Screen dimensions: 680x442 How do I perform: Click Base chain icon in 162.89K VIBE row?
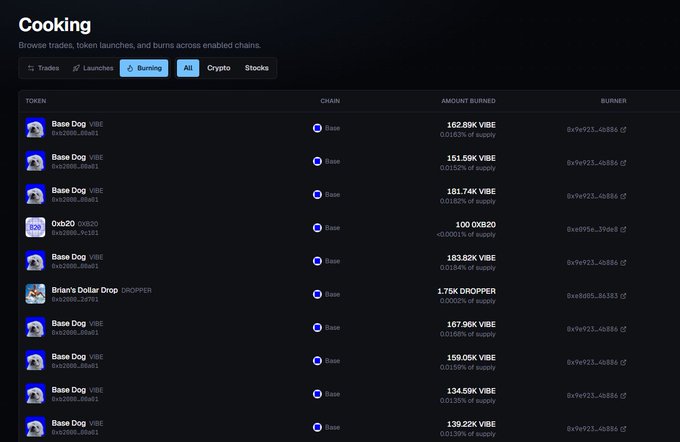[x=317, y=128]
